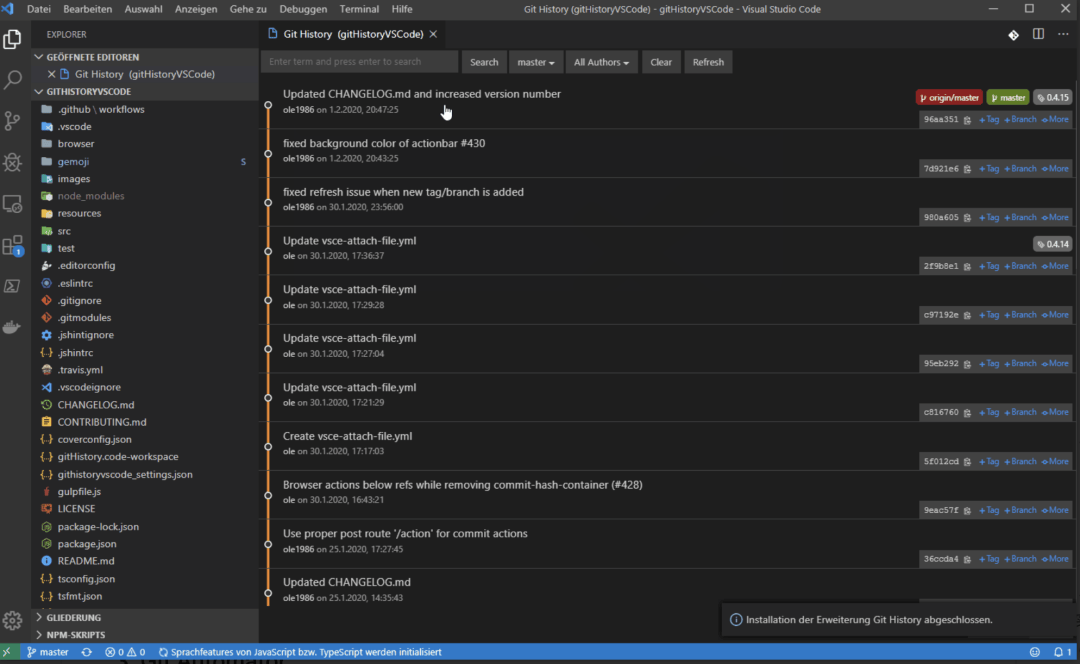The height and width of the screenshot is (664, 1080).
Task: Open package.json file
Action: (x=87, y=543)
